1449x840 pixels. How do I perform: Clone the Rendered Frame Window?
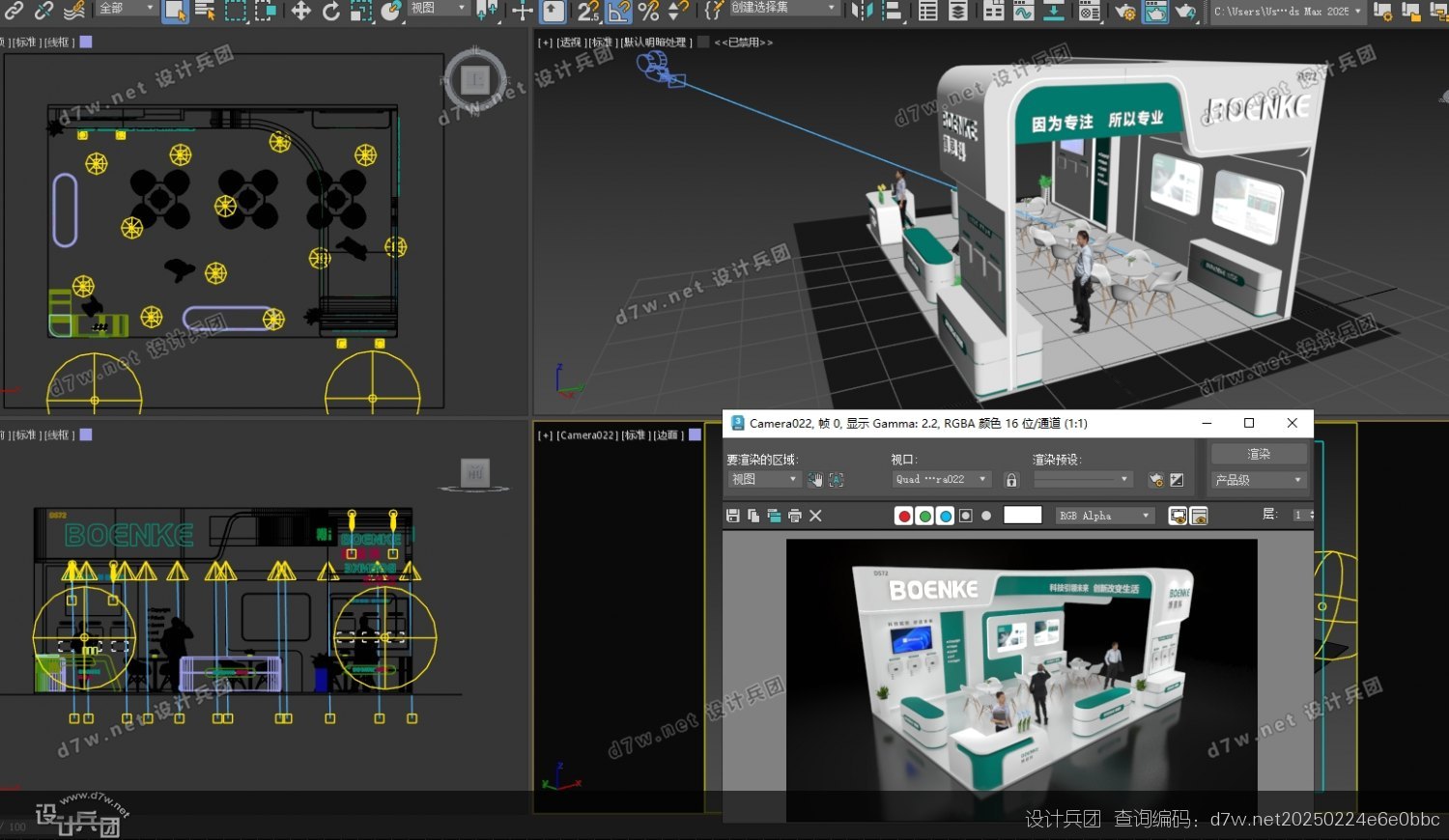pos(774,516)
